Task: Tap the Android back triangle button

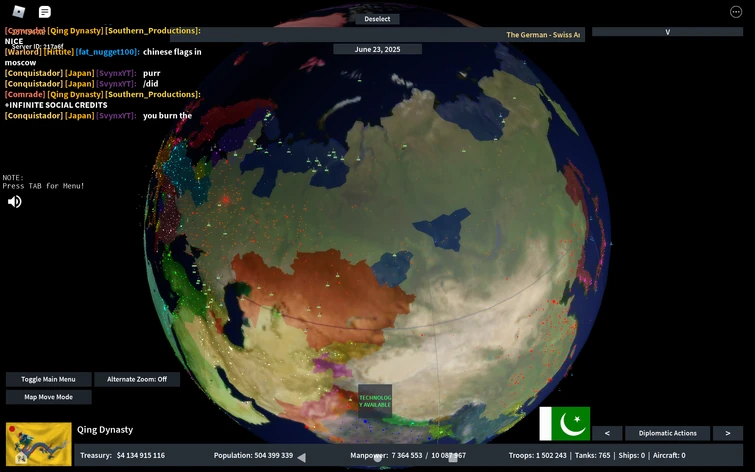Action: coord(301,458)
